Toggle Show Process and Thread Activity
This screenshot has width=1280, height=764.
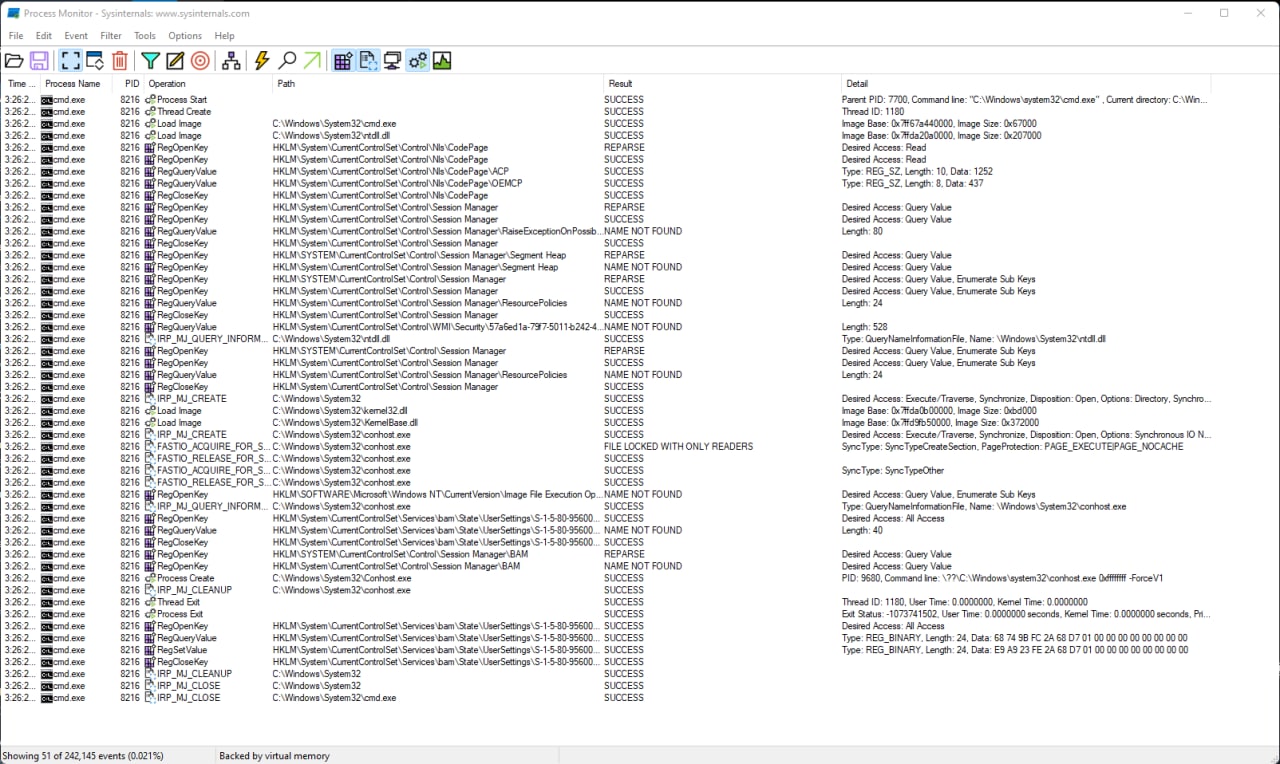418,61
